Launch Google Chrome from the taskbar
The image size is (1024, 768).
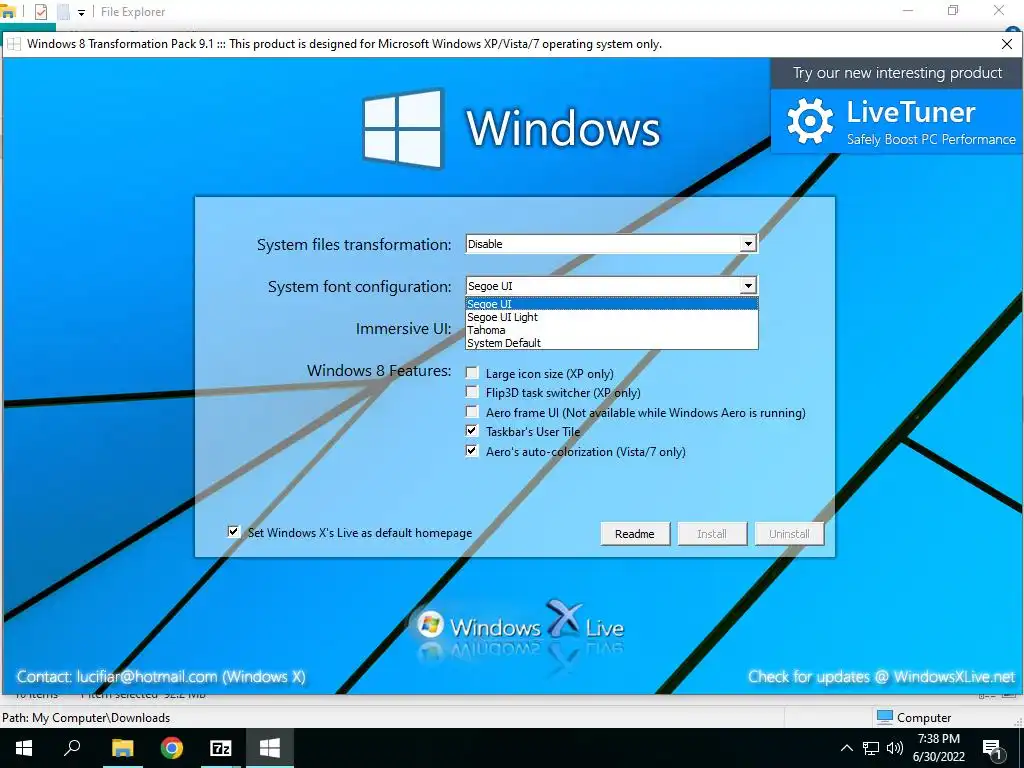[x=172, y=748]
